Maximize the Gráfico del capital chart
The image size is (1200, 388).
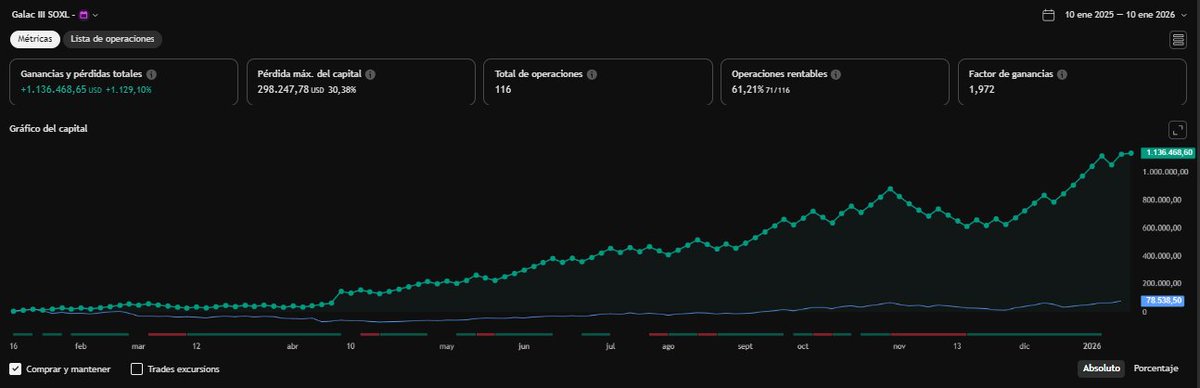pos(1178,131)
